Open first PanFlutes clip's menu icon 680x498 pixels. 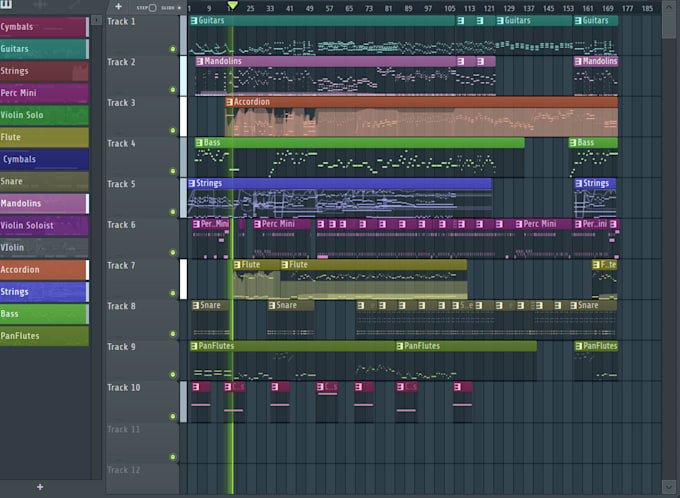coord(194,346)
